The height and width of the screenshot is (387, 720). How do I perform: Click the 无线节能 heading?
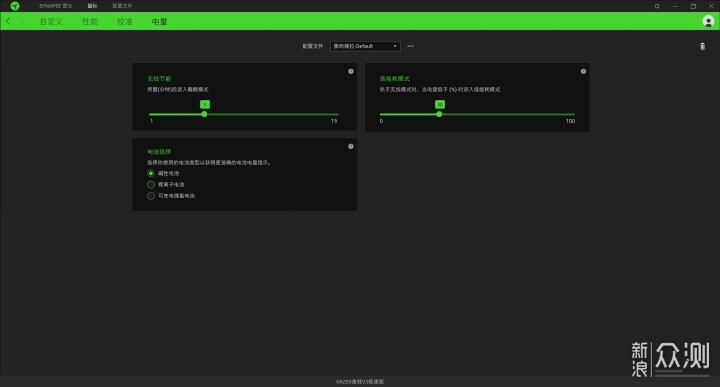point(159,79)
